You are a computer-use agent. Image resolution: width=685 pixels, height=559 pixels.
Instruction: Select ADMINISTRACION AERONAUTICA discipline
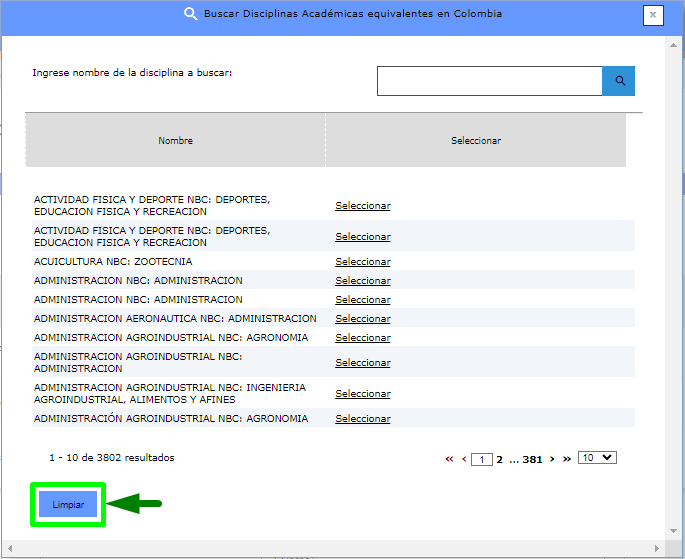tap(362, 319)
